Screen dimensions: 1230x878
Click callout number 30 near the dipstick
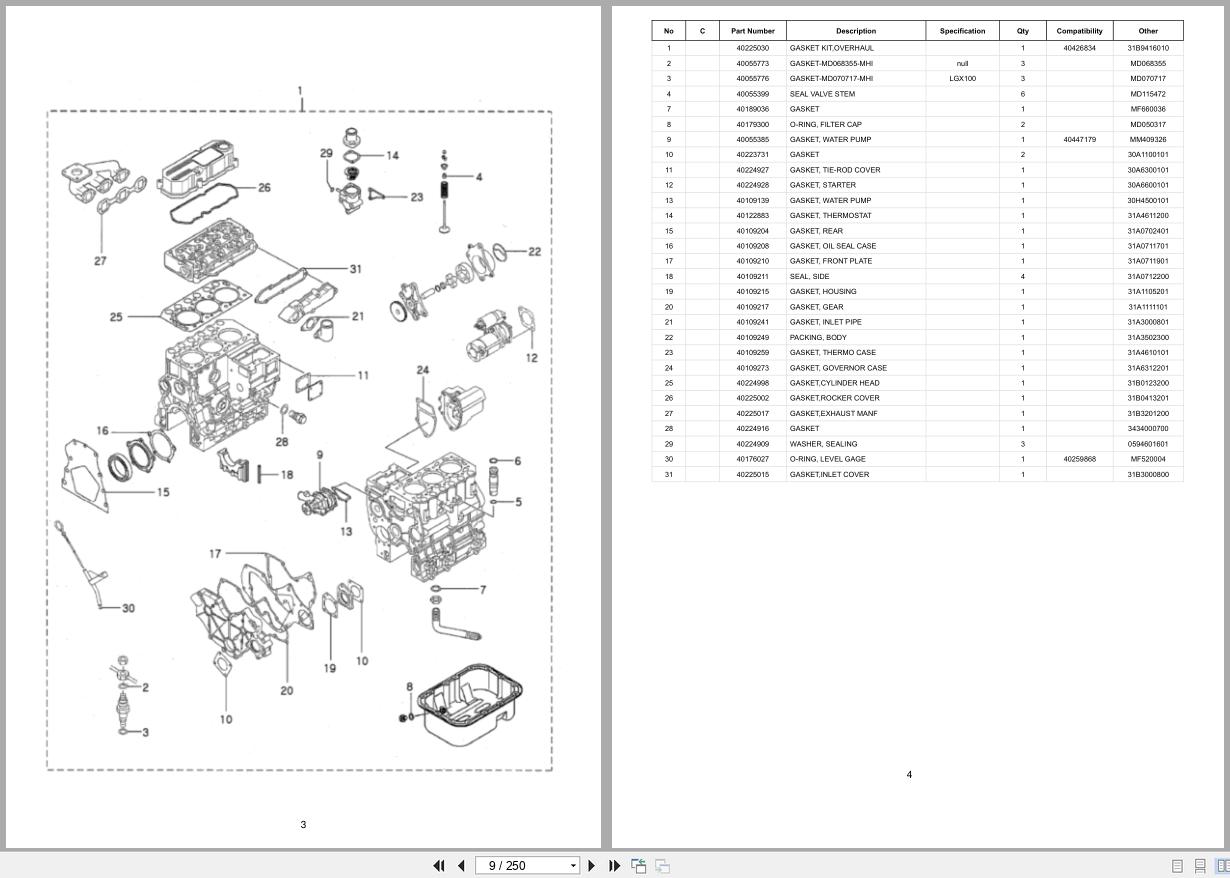click(128, 608)
